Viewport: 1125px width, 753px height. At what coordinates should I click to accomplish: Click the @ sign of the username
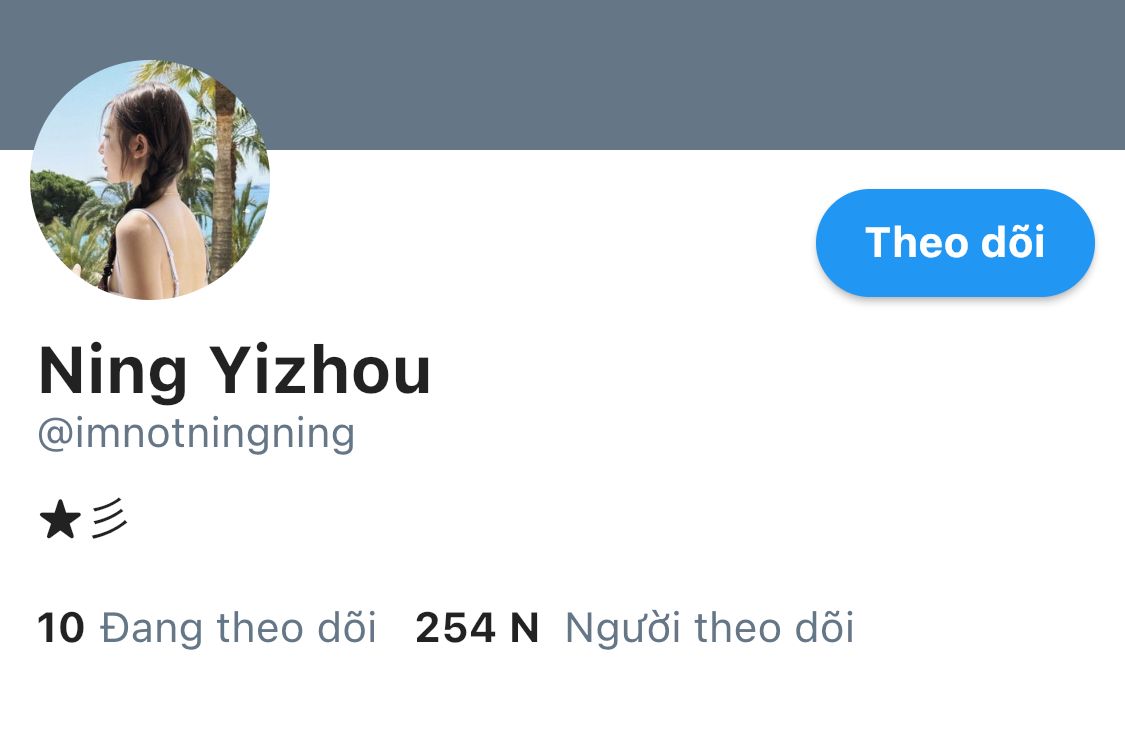[x=55, y=435]
